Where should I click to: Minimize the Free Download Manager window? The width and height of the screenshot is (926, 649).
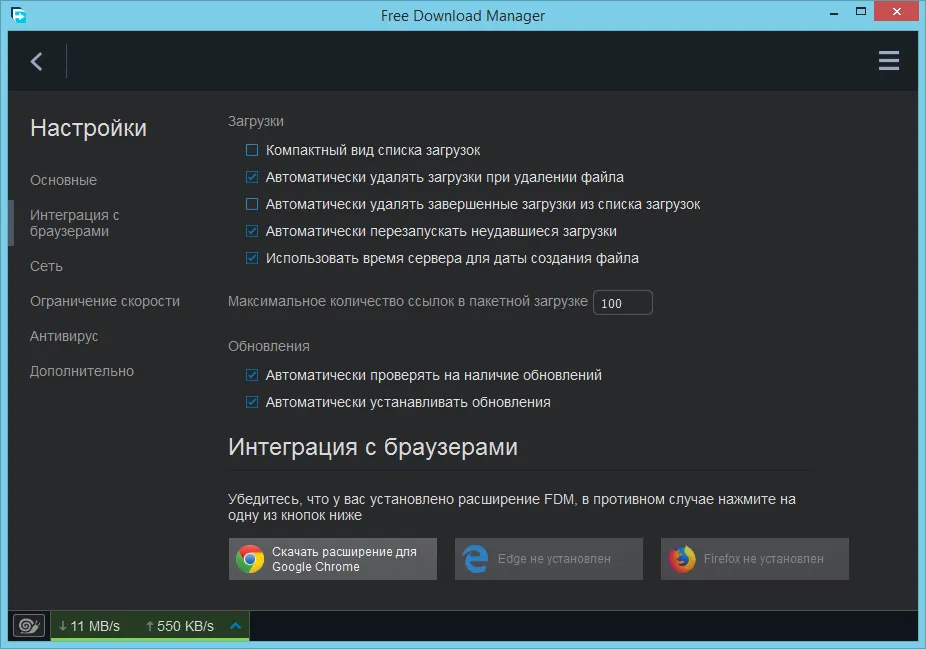[834, 12]
